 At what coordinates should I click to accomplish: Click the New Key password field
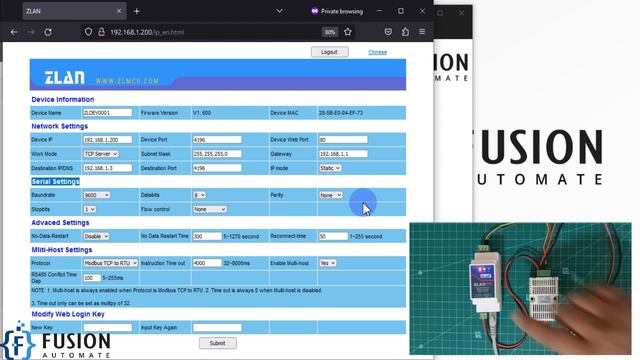107,327
